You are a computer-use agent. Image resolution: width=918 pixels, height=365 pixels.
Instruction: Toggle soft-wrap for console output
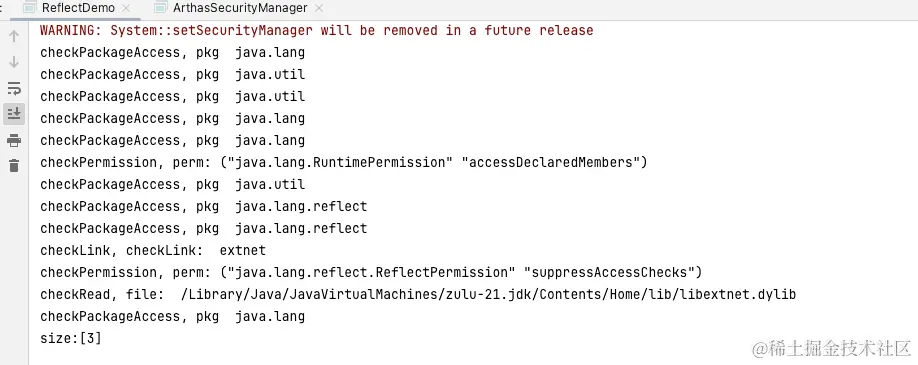tap(14, 88)
